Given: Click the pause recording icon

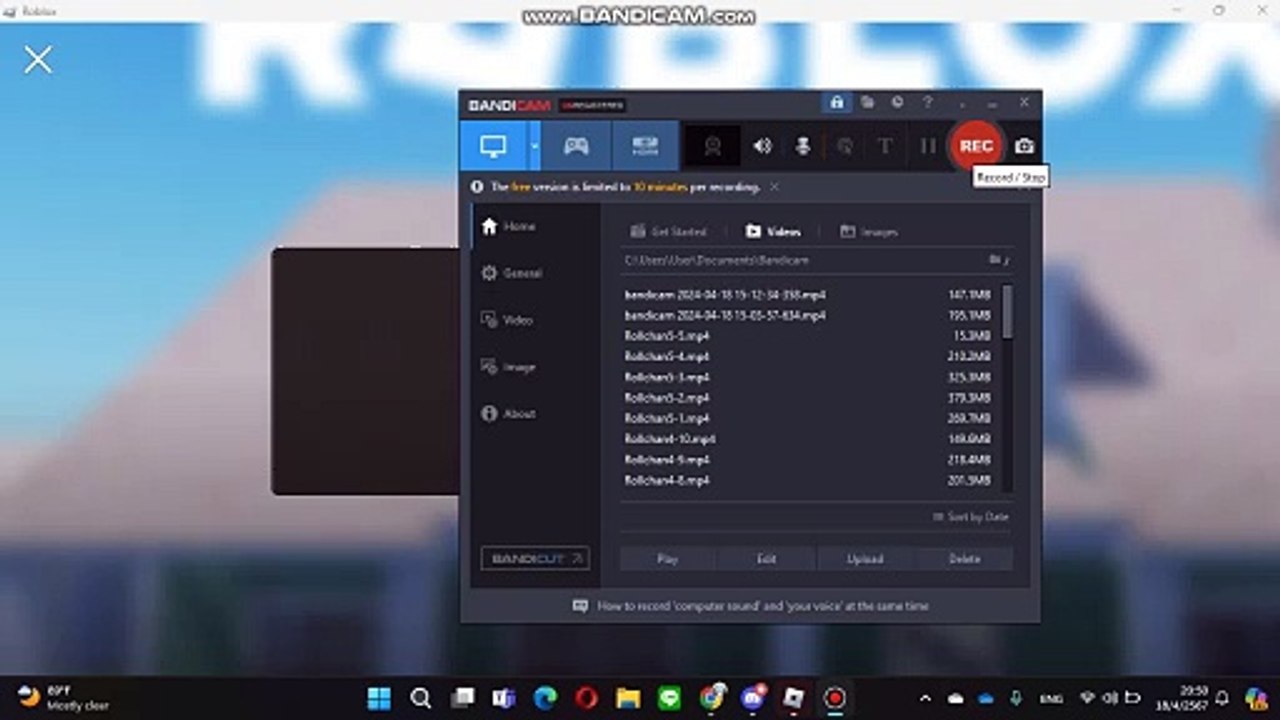Looking at the screenshot, I should click(x=928, y=146).
